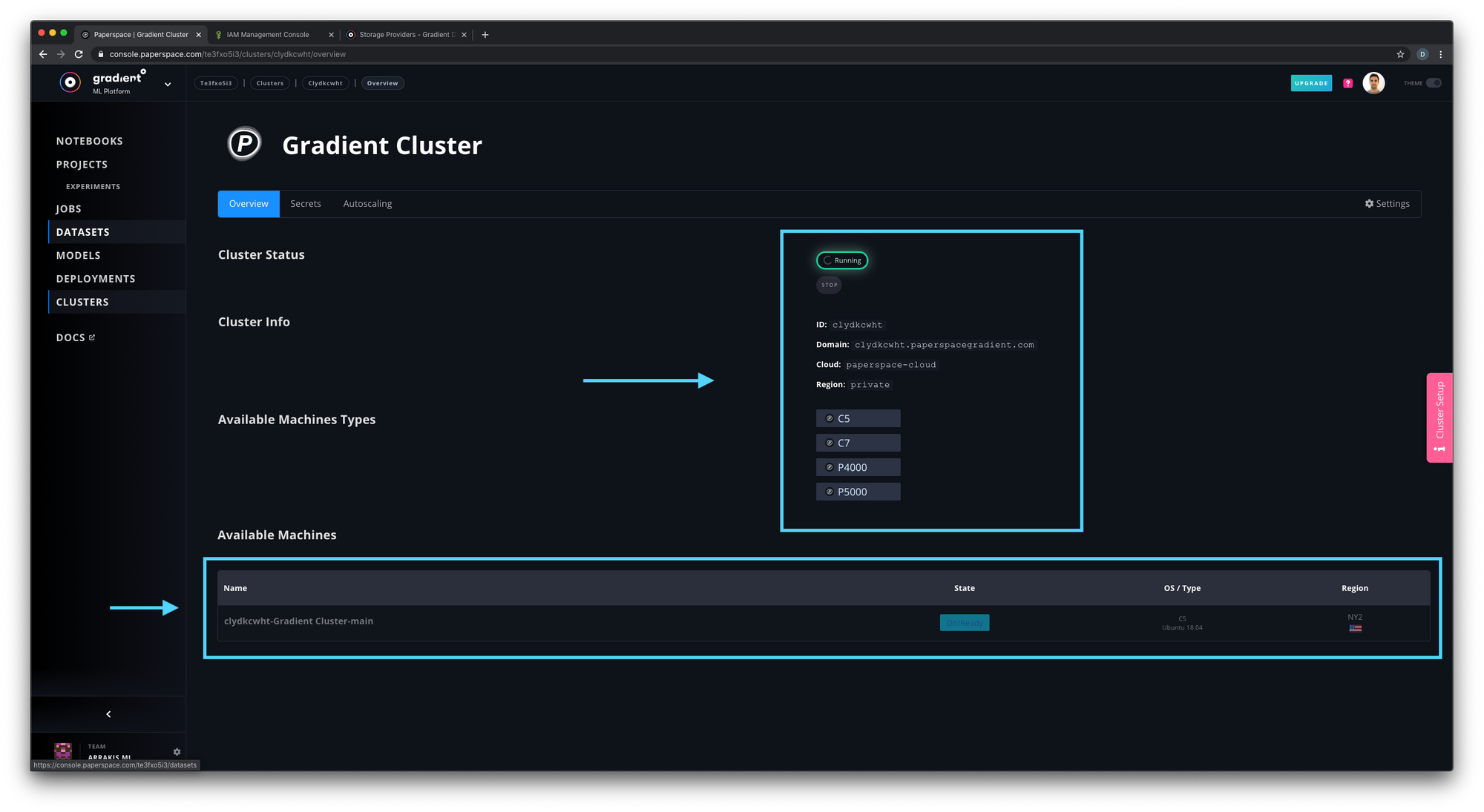Click the OS / Type column header
This screenshot has height=812, width=1484.
(1182, 588)
